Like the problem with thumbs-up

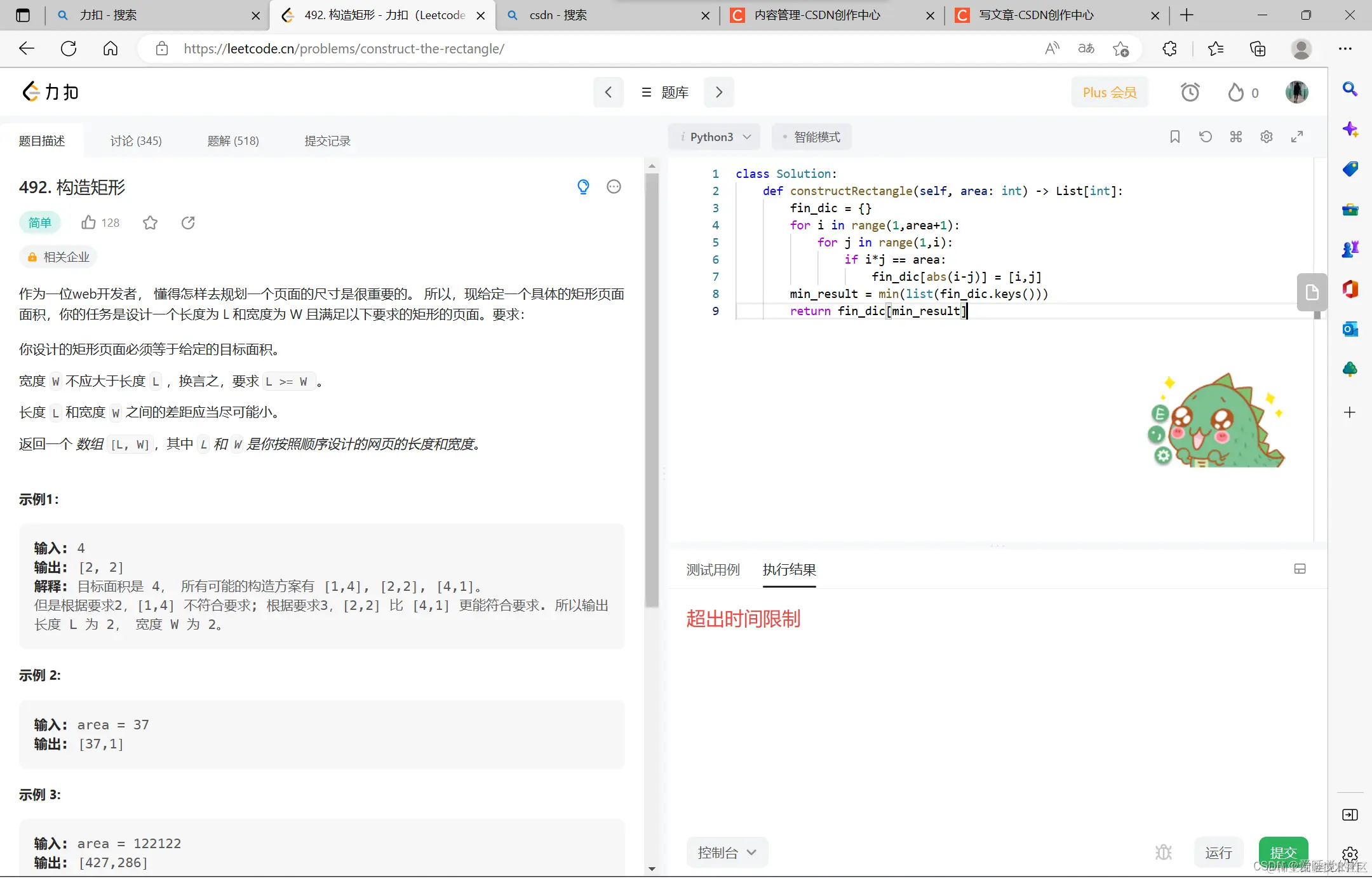pyautogui.click(x=89, y=223)
